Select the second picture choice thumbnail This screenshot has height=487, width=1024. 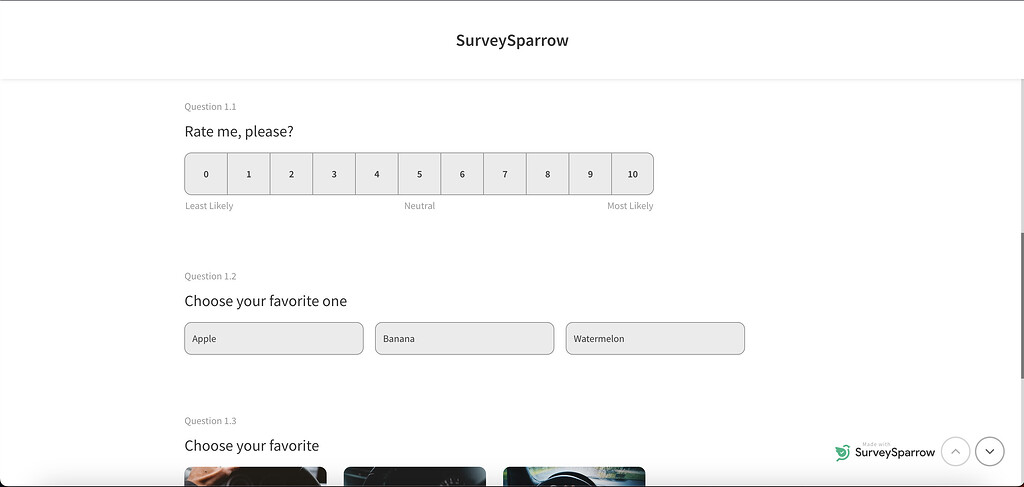click(x=414, y=477)
